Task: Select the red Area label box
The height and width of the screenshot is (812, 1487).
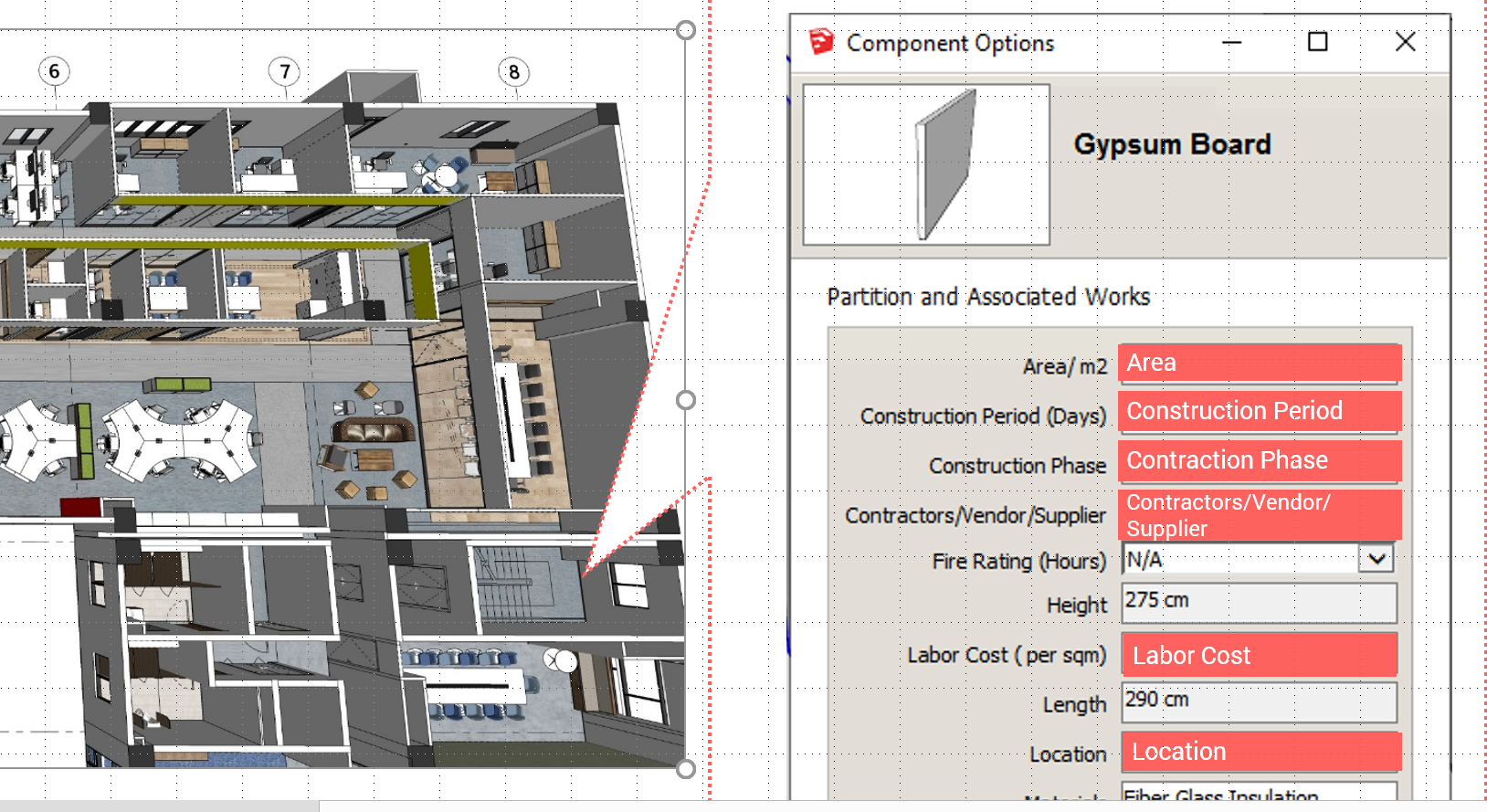Action: [x=1259, y=363]
